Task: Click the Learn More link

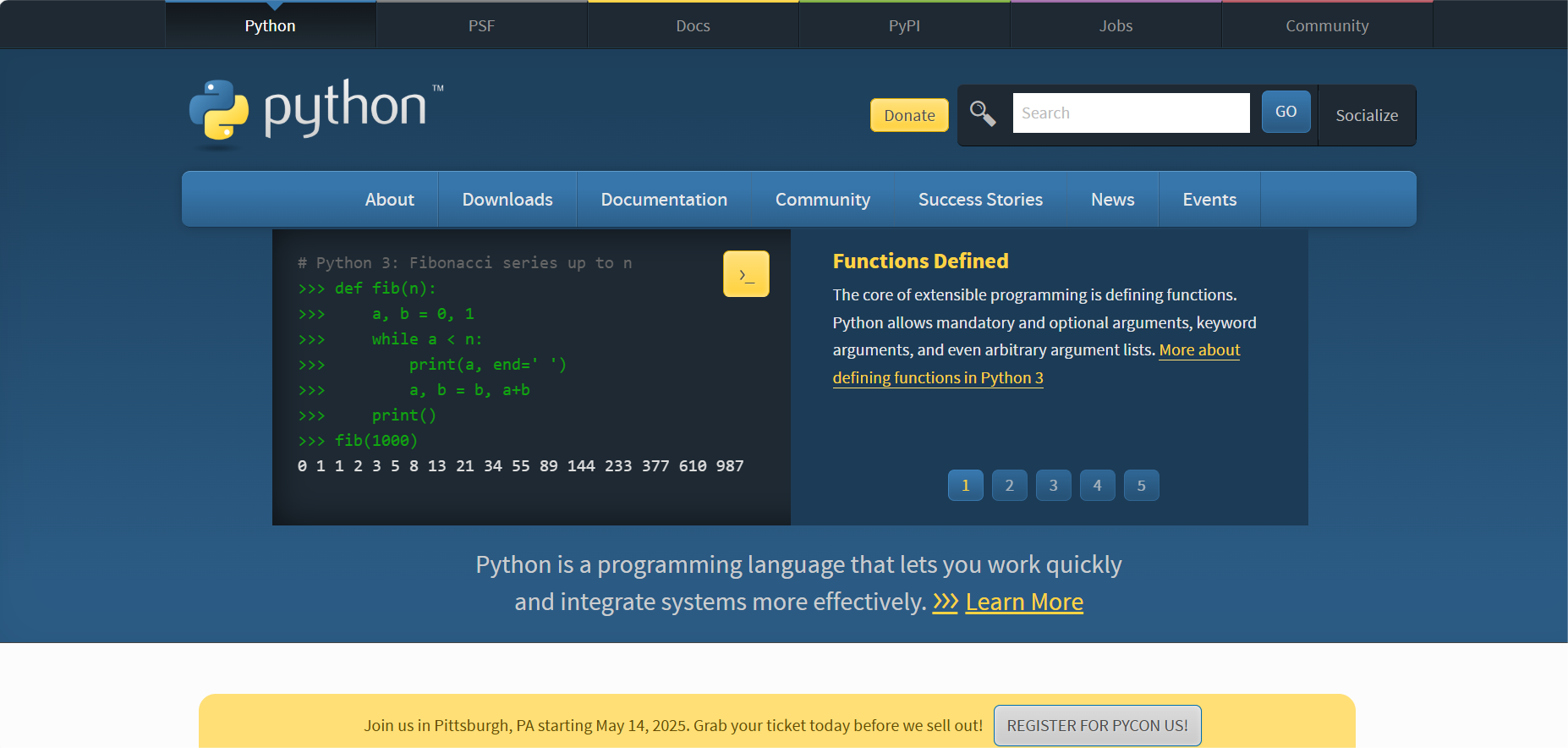Action: 1024,602
